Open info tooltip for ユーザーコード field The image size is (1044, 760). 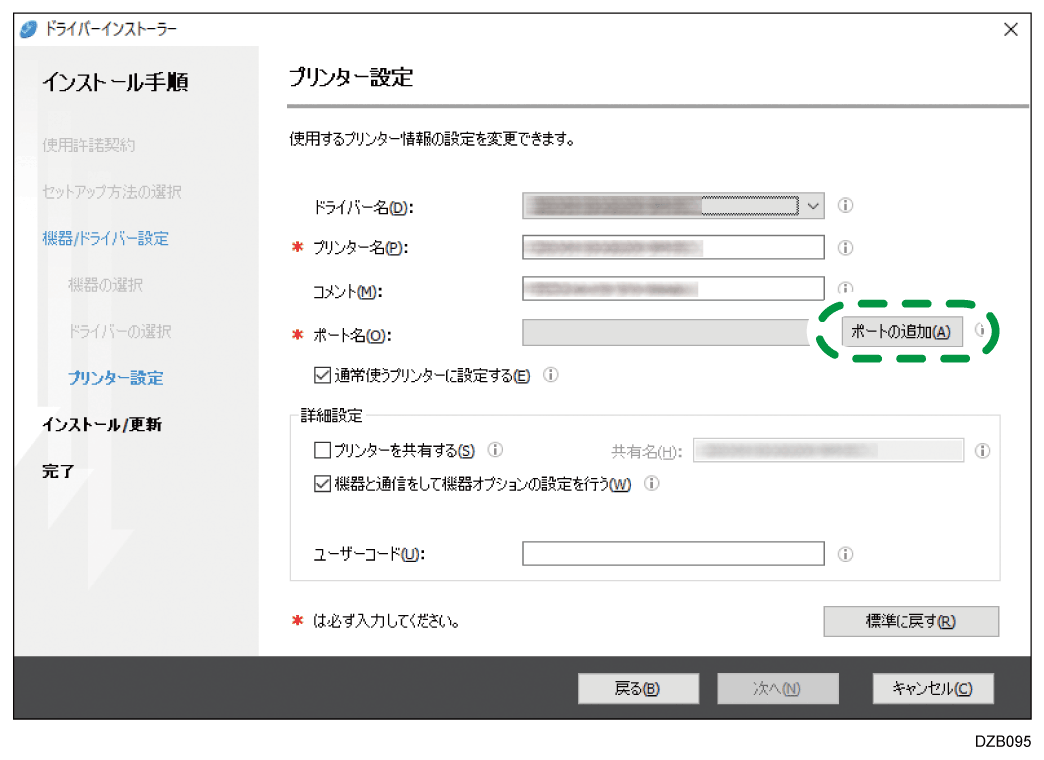pos(845,554)
